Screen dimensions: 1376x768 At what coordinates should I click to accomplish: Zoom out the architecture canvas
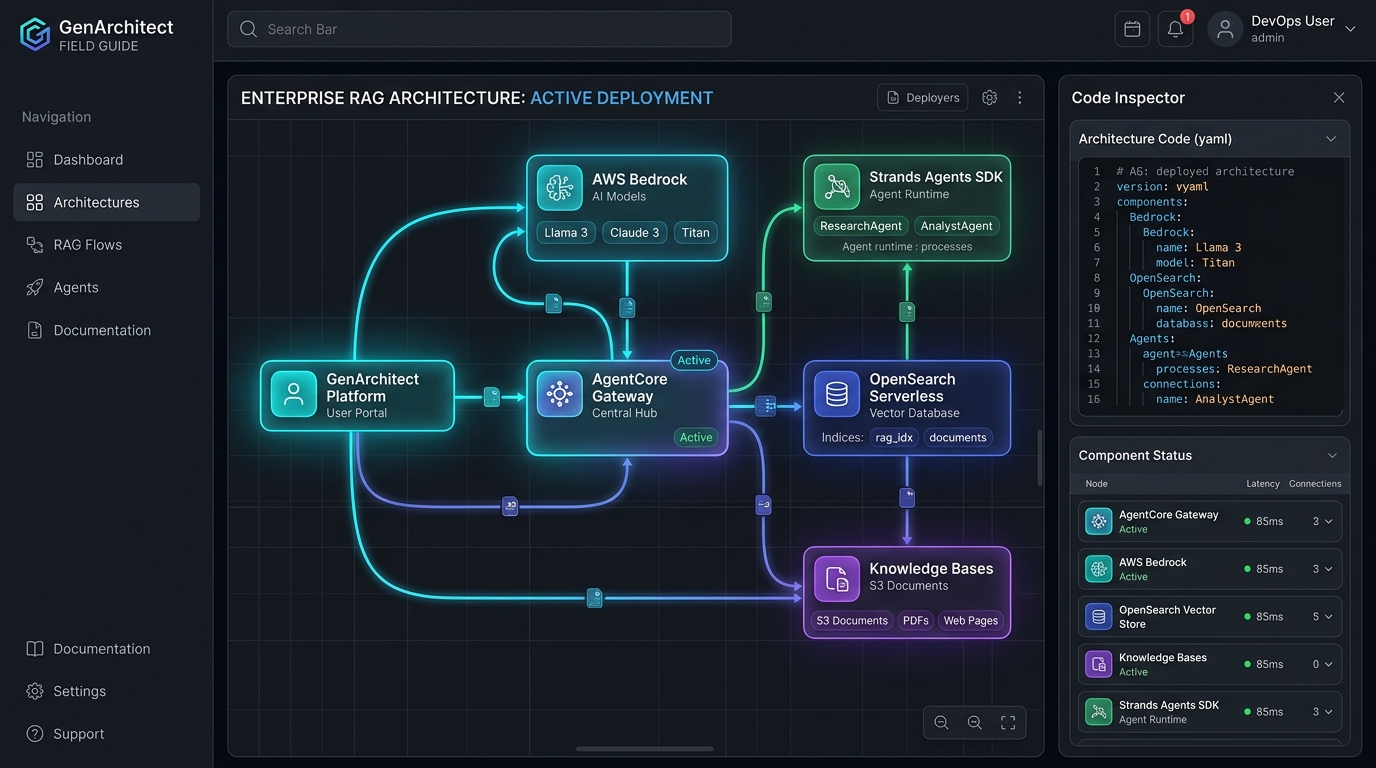(941, 722)
